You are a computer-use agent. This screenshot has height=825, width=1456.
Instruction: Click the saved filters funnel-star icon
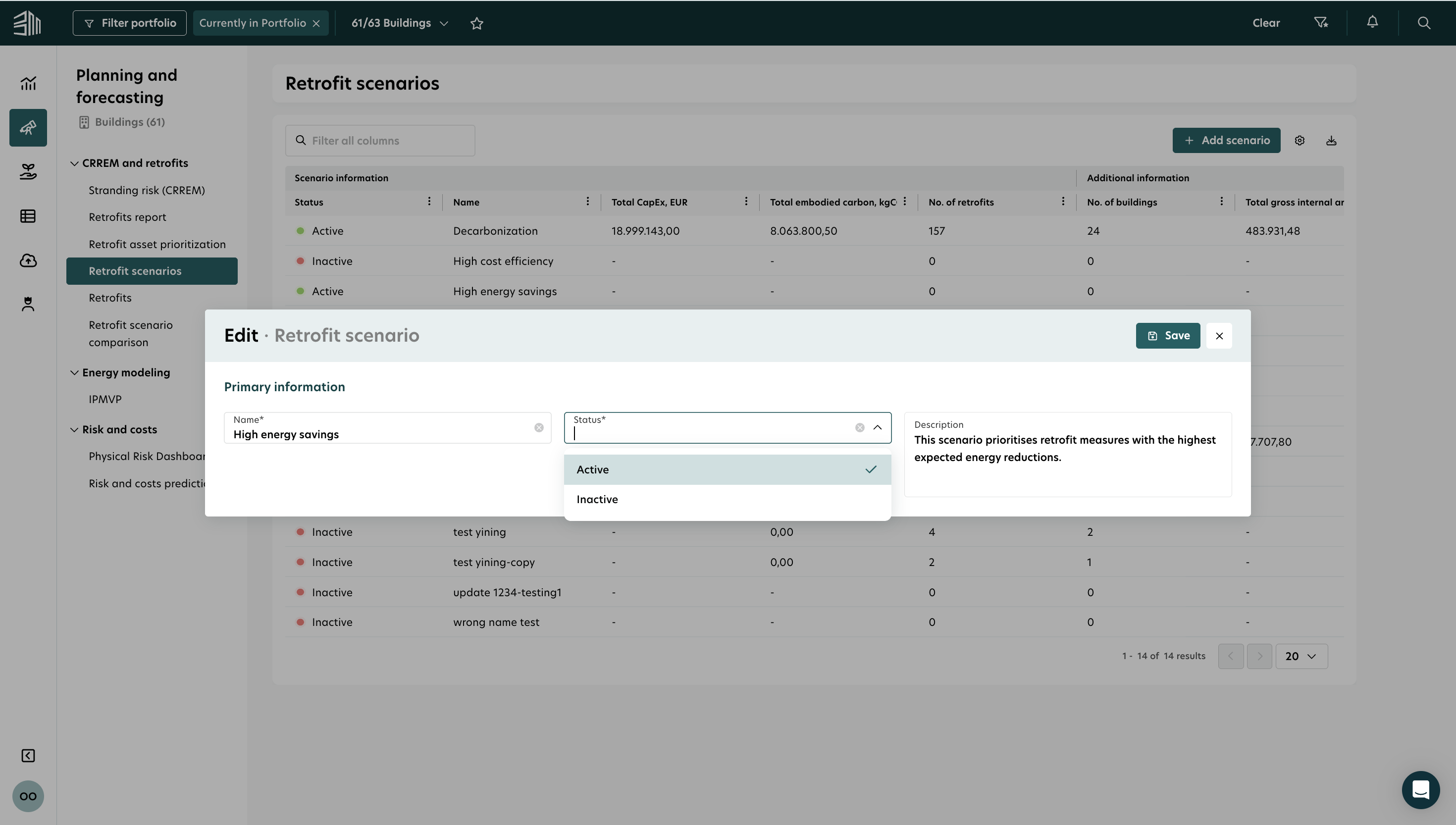(1321, 23)
